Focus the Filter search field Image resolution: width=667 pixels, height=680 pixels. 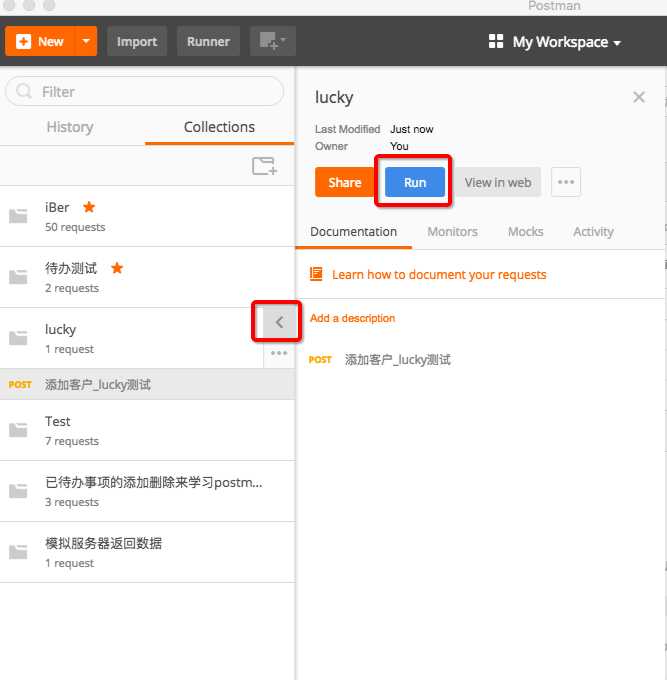click(x=144, y=92)
